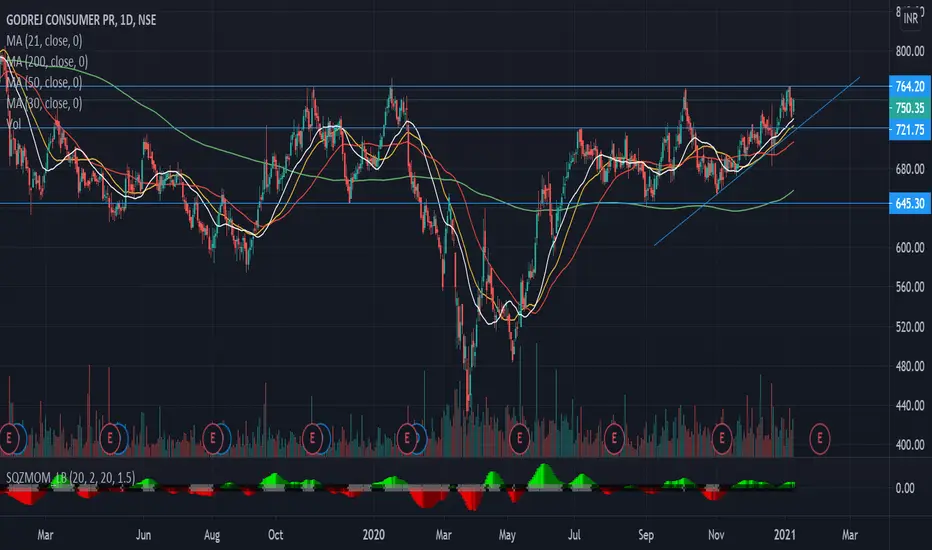Click the 480.00 price axis label
This screenshot has height=550, width=932.
909,366
